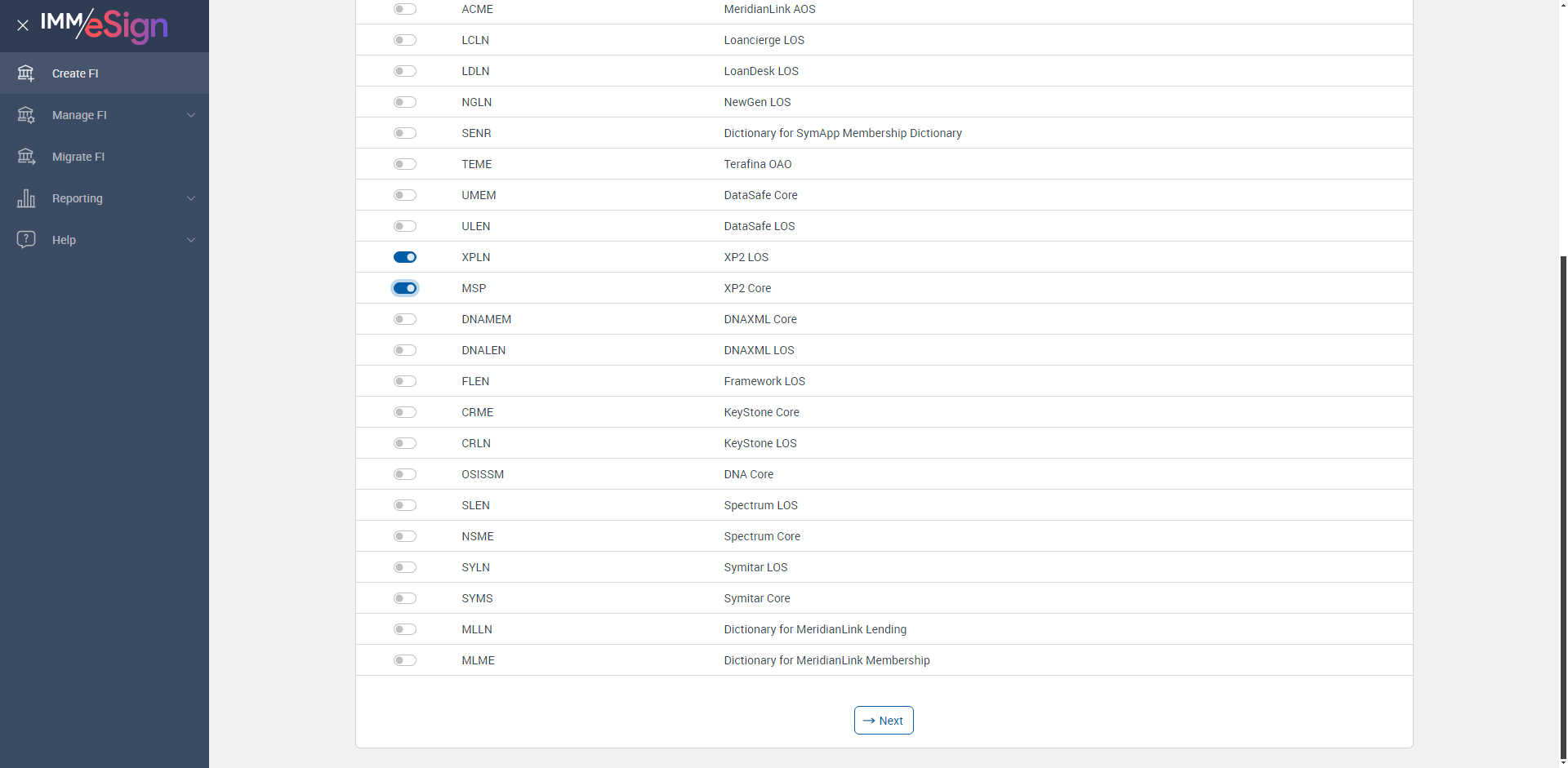Switch on the CRME KeyStone Core toggle
The height and width of the screenshot is (768, 1568).
point(405,412)
